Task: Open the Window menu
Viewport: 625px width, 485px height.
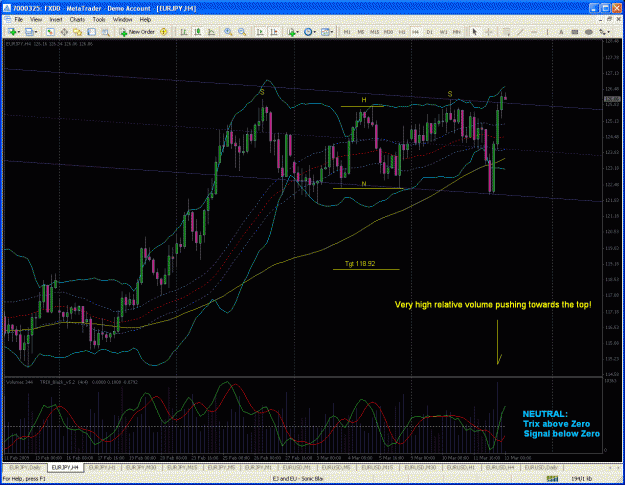Action: pyautogui.click(x=122, y=20)
